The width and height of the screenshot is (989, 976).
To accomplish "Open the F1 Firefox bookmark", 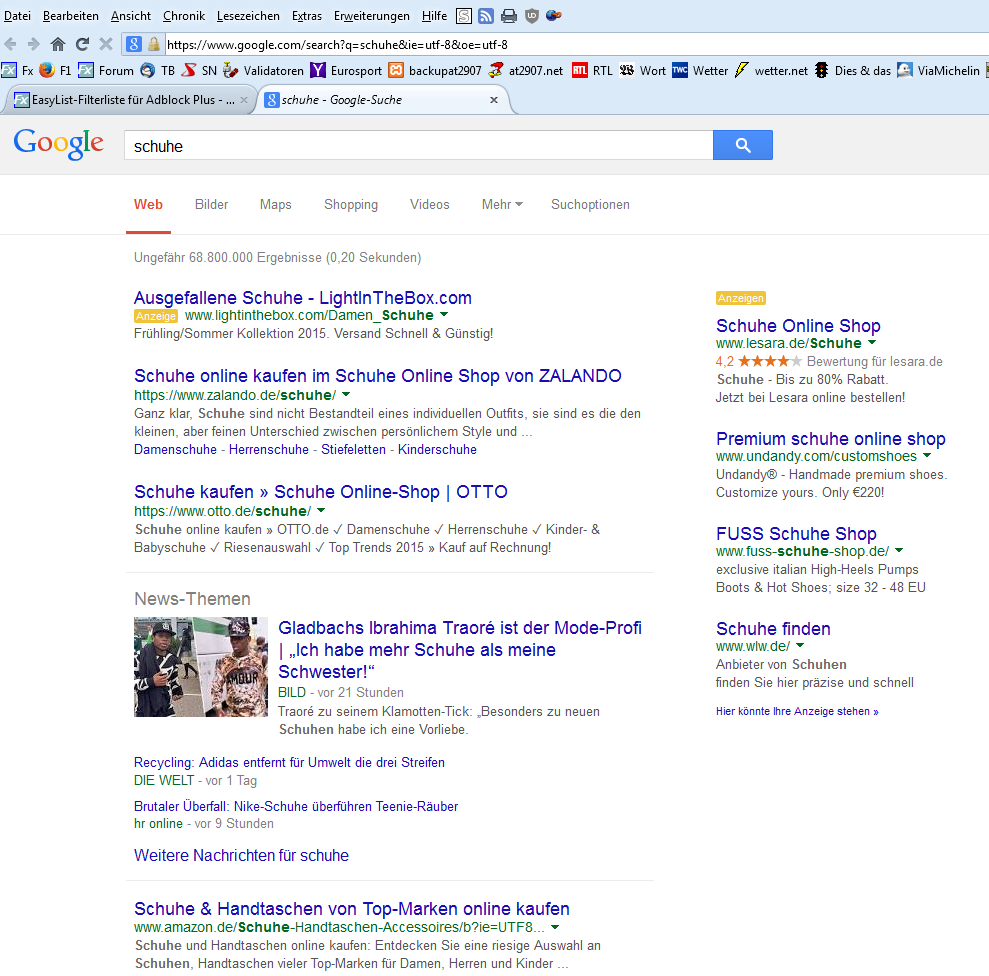I will (56, 71).
